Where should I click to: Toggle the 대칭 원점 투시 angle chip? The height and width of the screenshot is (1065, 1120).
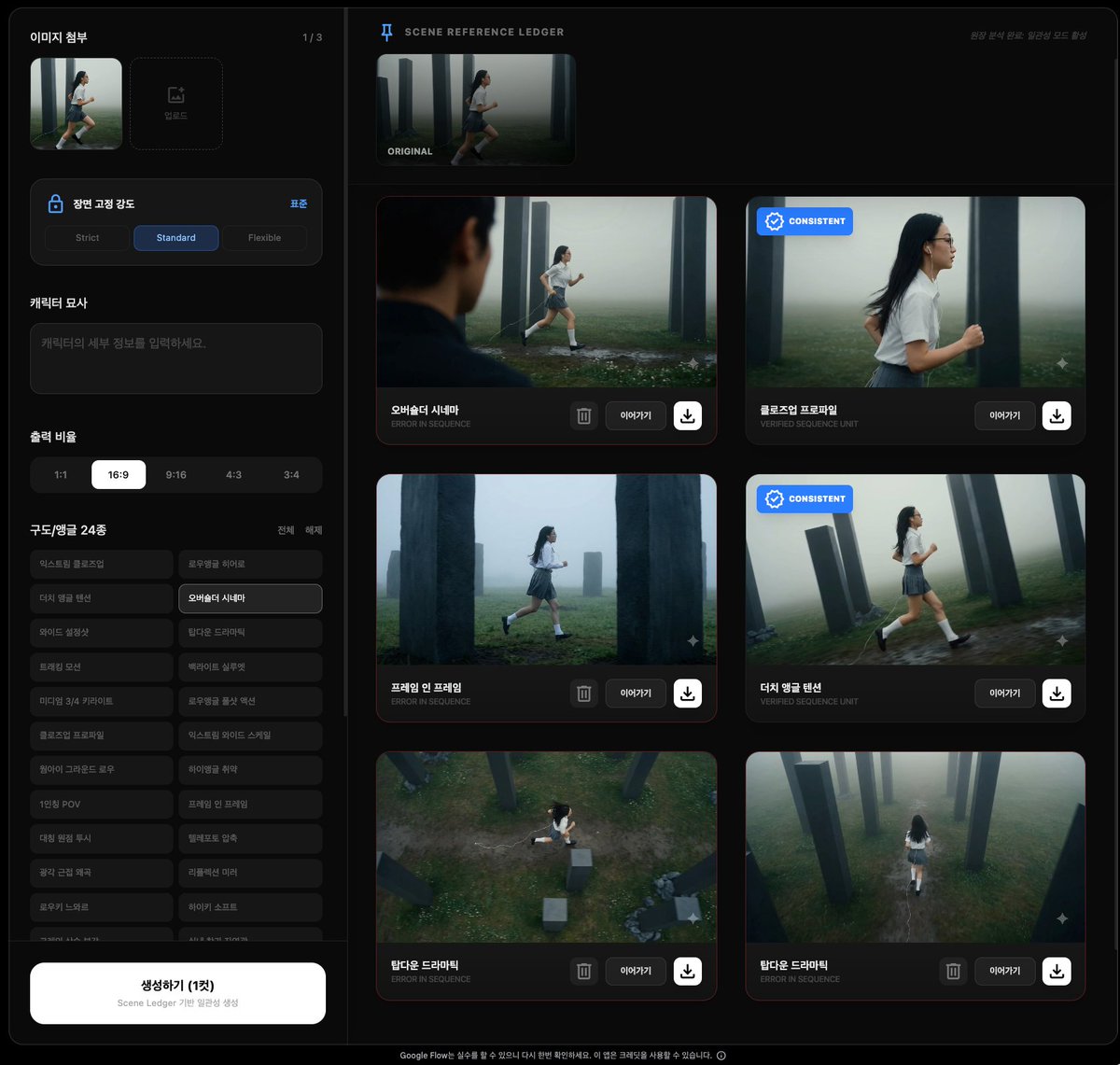(101, 838)
